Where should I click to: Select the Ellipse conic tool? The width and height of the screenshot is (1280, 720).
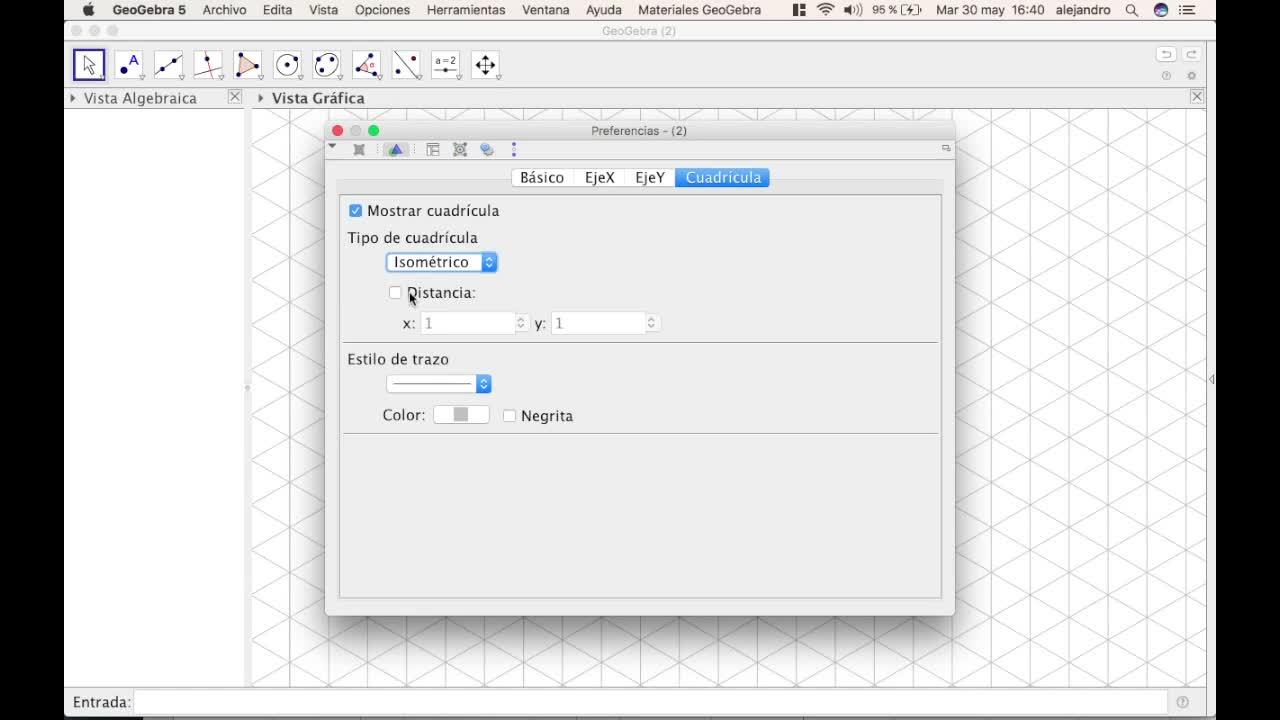[x=327, y=65]
